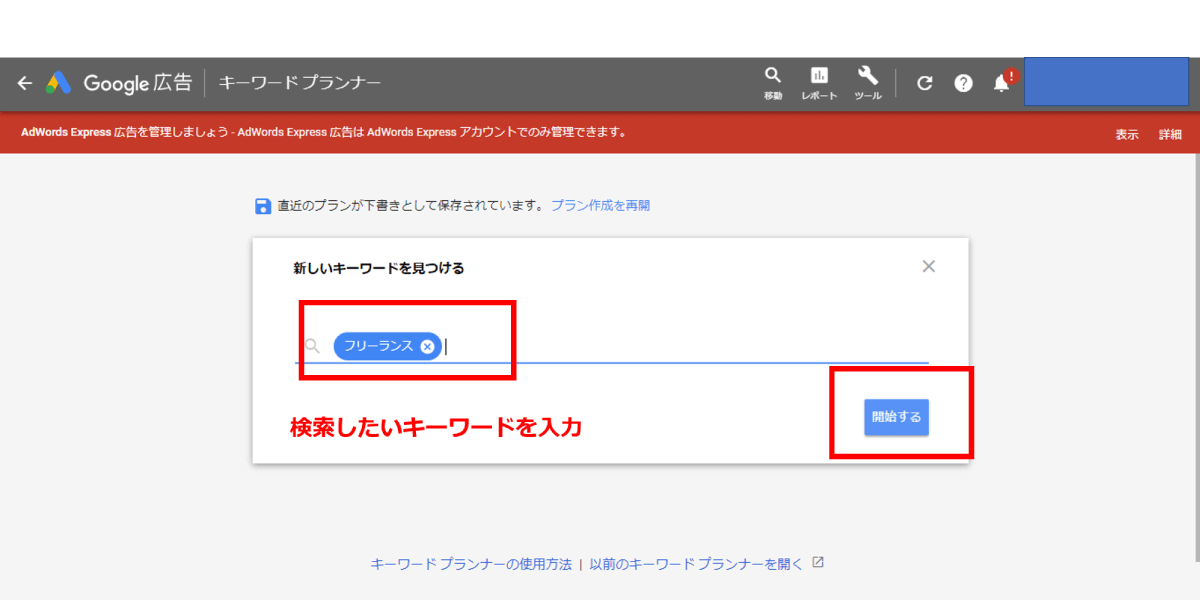The width and height of the screenshot is (1200, 600).
Task: Click the account area in header
Action: [1106, 82]
